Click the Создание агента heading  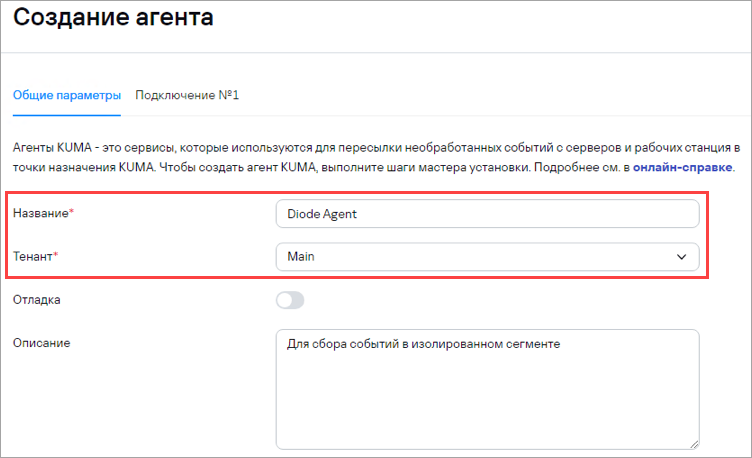(x=113, y=17)
